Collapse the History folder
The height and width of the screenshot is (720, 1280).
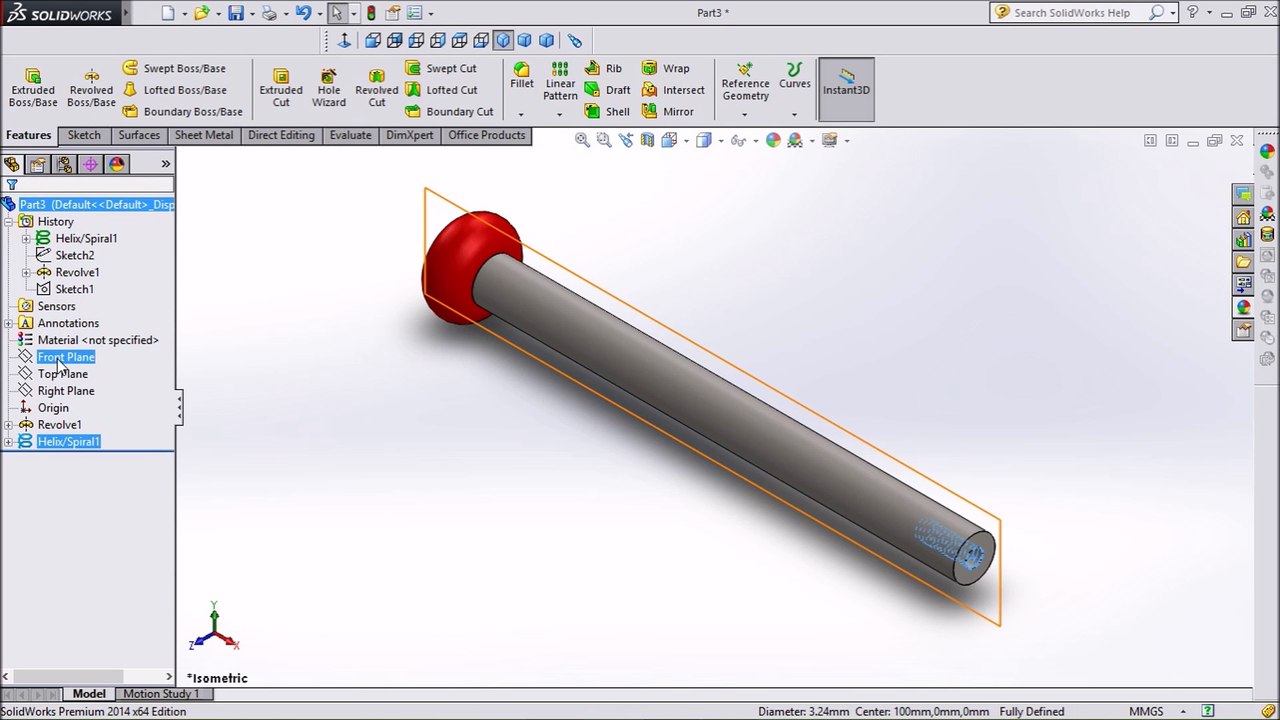[x=8, y=222]
